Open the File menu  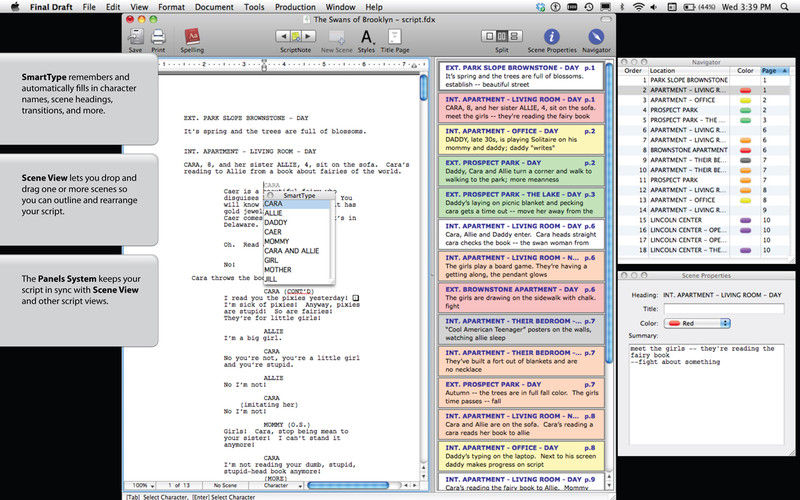(89, 7)
